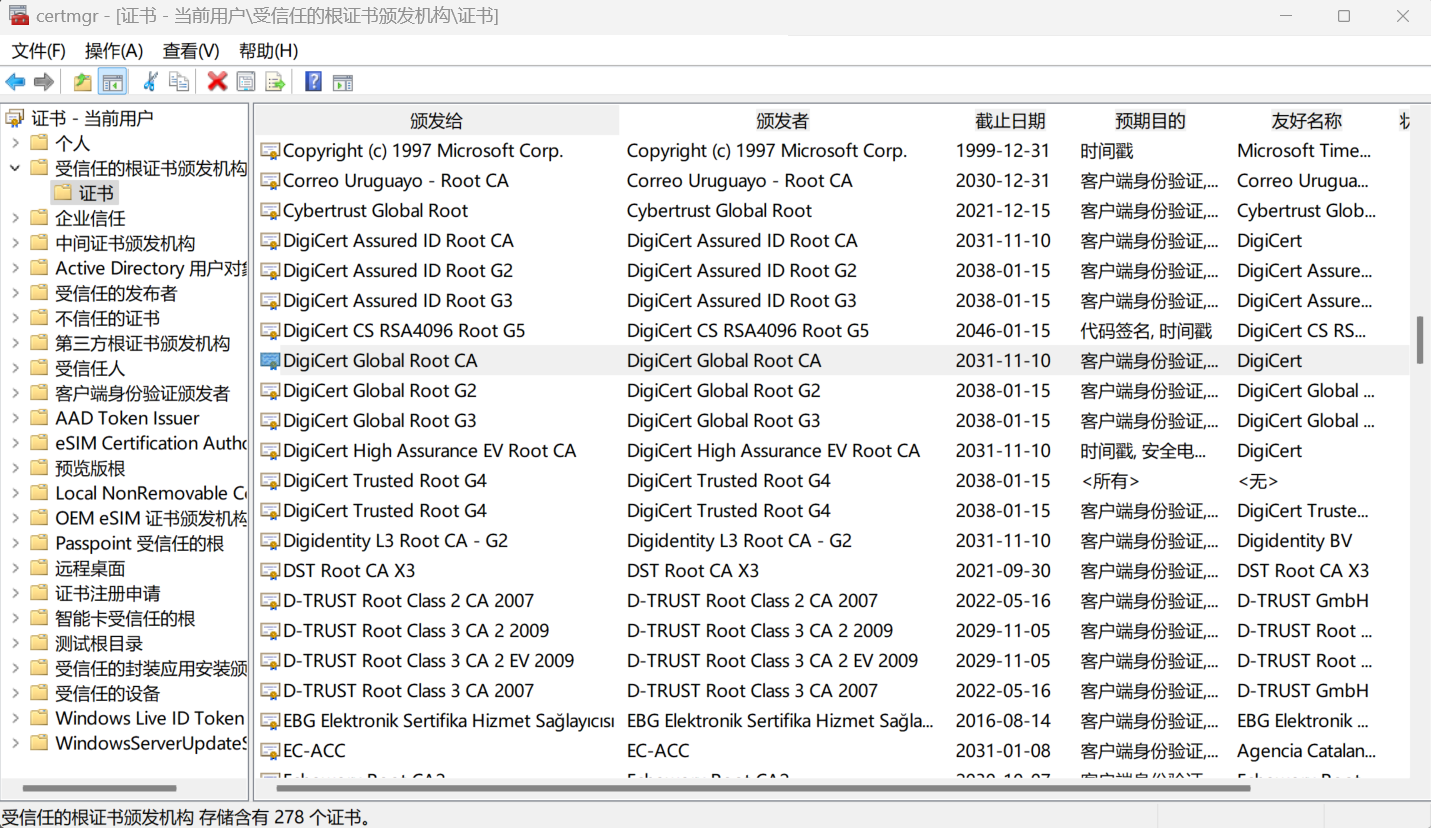Click certificate icon for DST Root CA X3
1431x828 pixels.
pyautogui.click(x=270, y=571)
